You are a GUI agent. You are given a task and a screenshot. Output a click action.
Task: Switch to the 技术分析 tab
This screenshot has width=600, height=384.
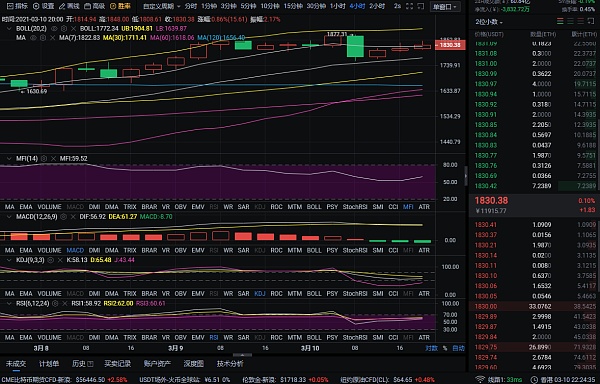click(230, 364)
